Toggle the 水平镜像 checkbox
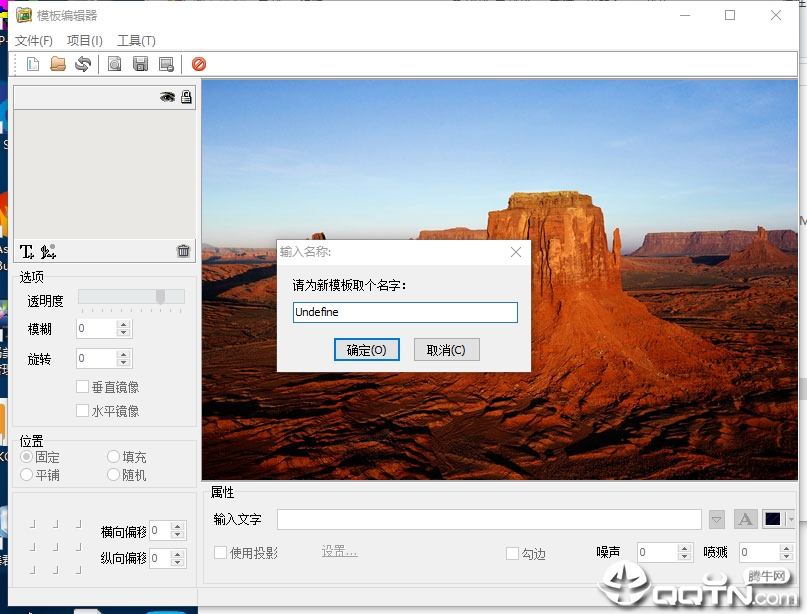 tap(82, 411)
